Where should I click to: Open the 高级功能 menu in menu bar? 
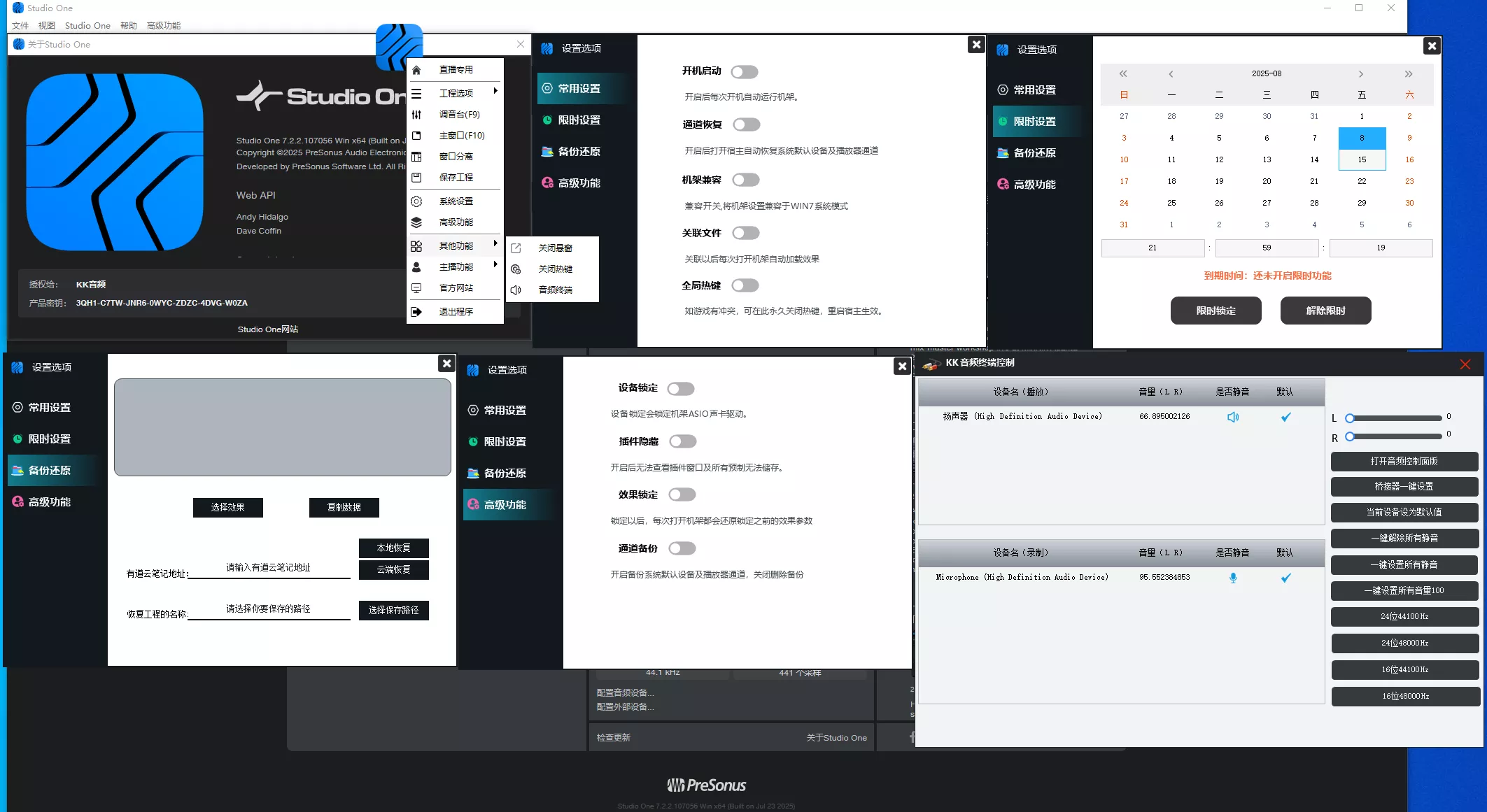click(x=164, y=26)
